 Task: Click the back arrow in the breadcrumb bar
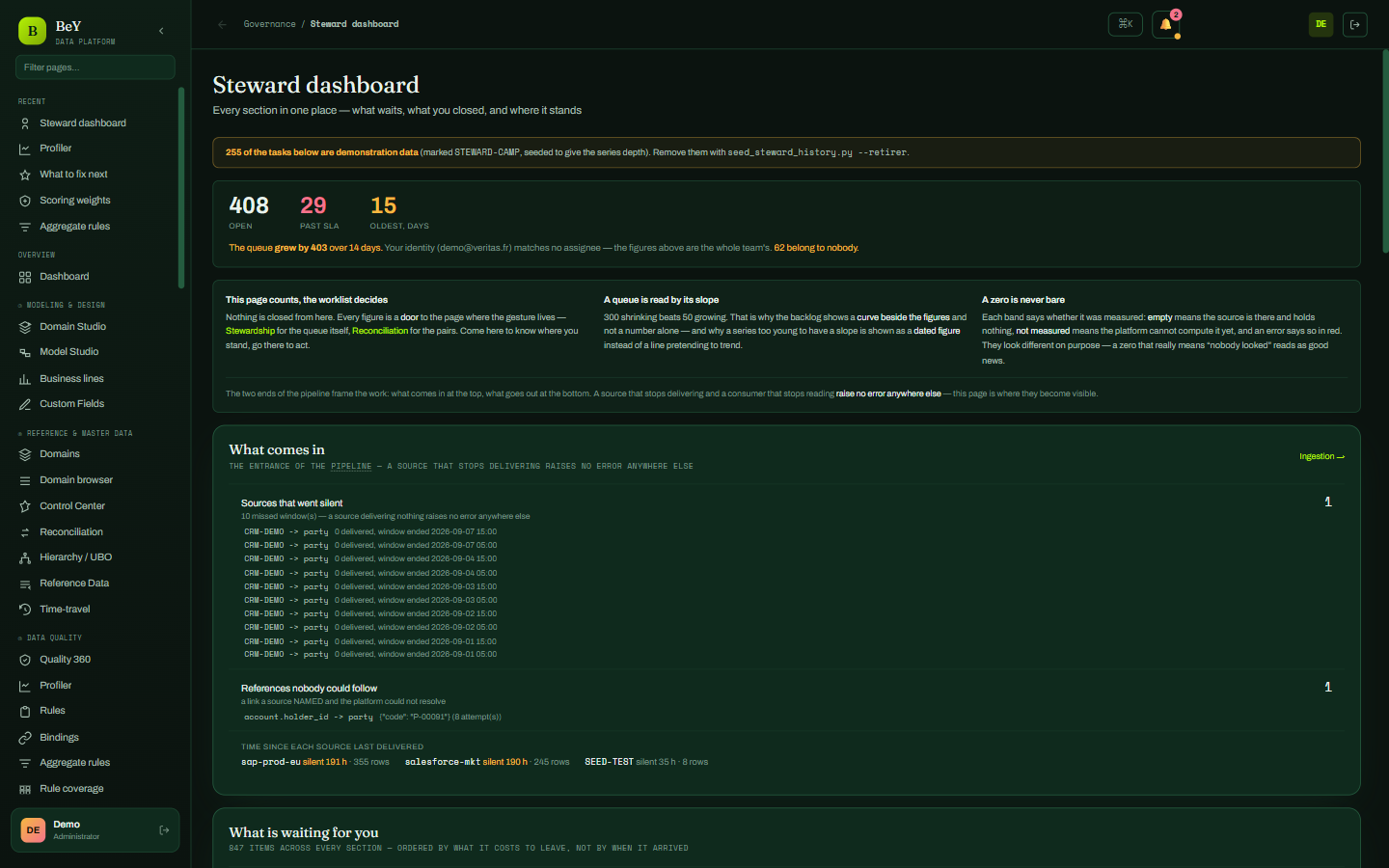pyautogui.click(x=223, y=24)
